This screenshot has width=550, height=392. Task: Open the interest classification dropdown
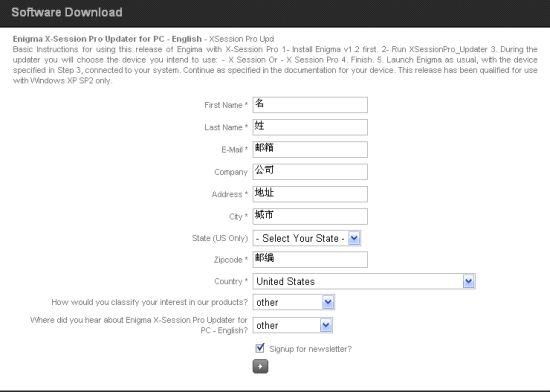point(294,302)
